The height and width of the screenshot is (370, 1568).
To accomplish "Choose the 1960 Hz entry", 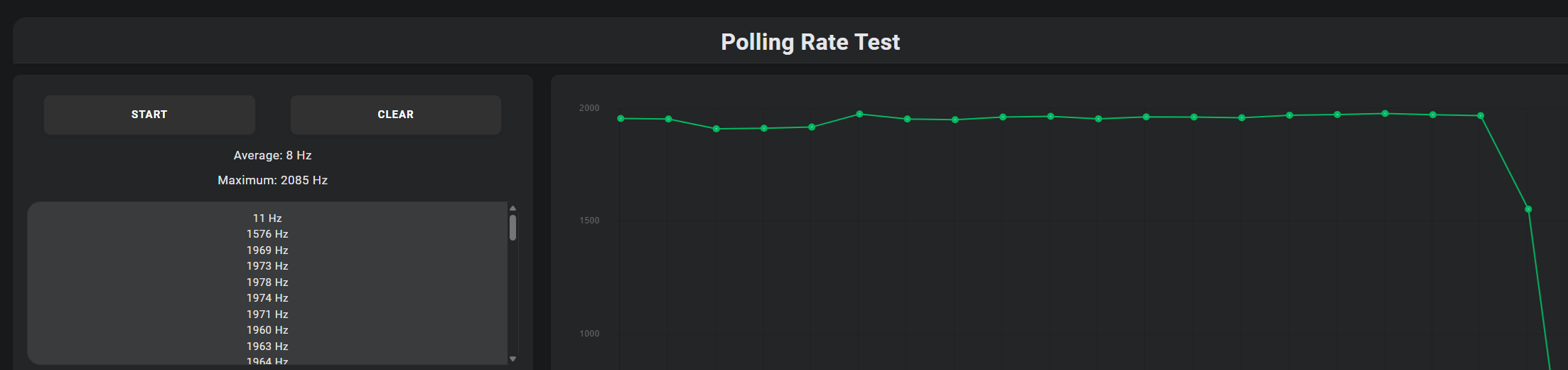I will point(267,330).
